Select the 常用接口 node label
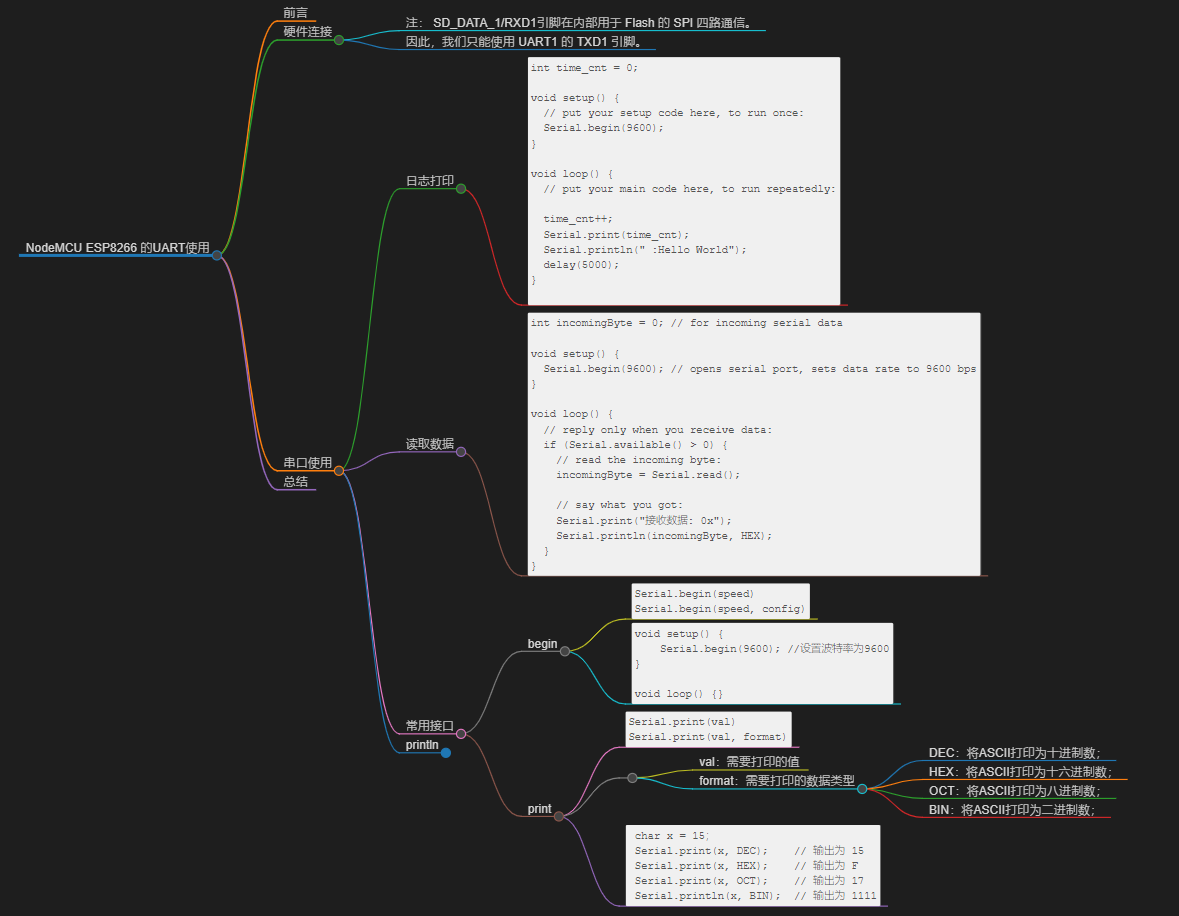This screenshot has height=916, width=1179. click(x=429, y=726)
